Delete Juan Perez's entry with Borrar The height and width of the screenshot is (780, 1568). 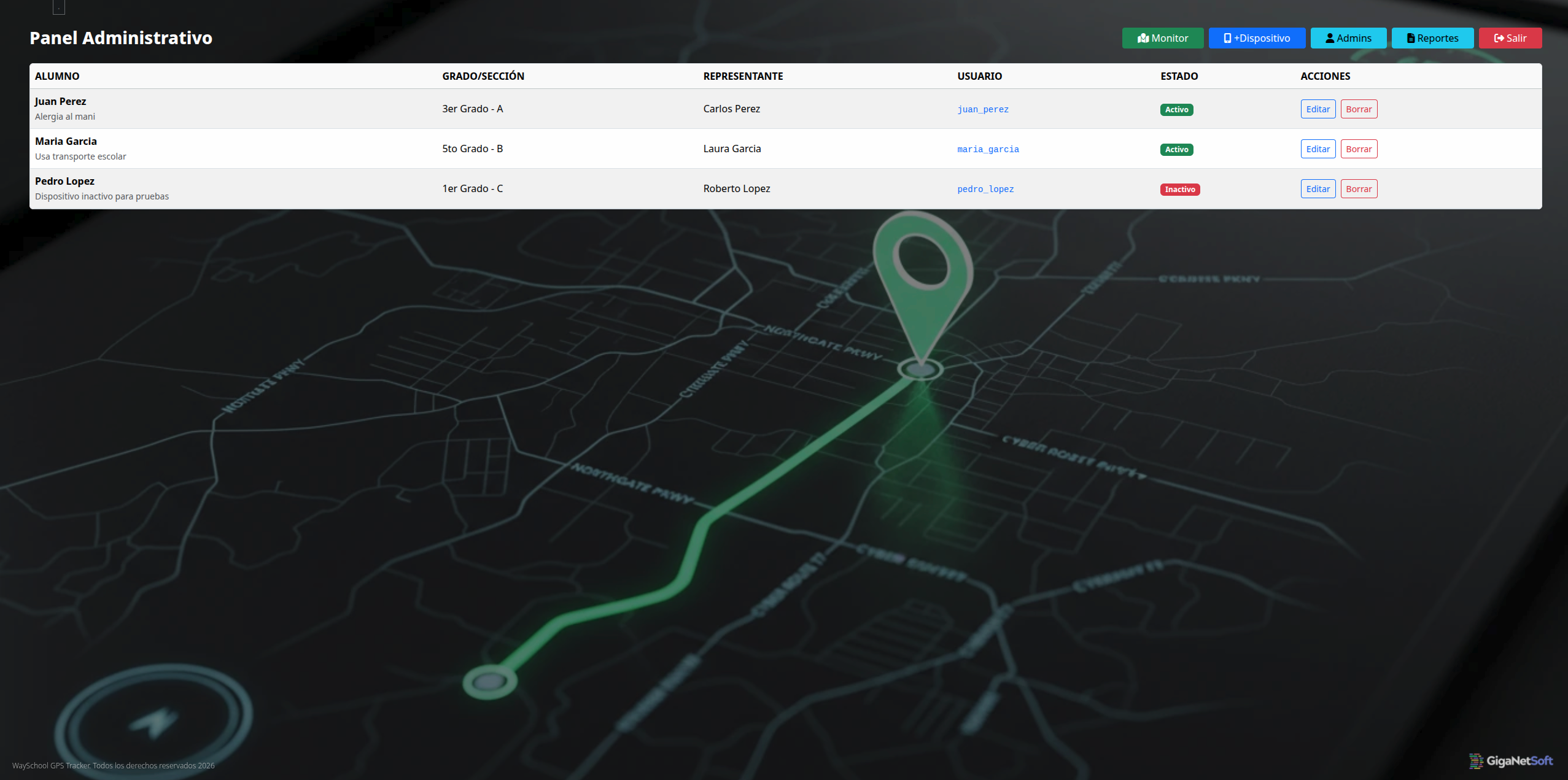pos(1358,109)
